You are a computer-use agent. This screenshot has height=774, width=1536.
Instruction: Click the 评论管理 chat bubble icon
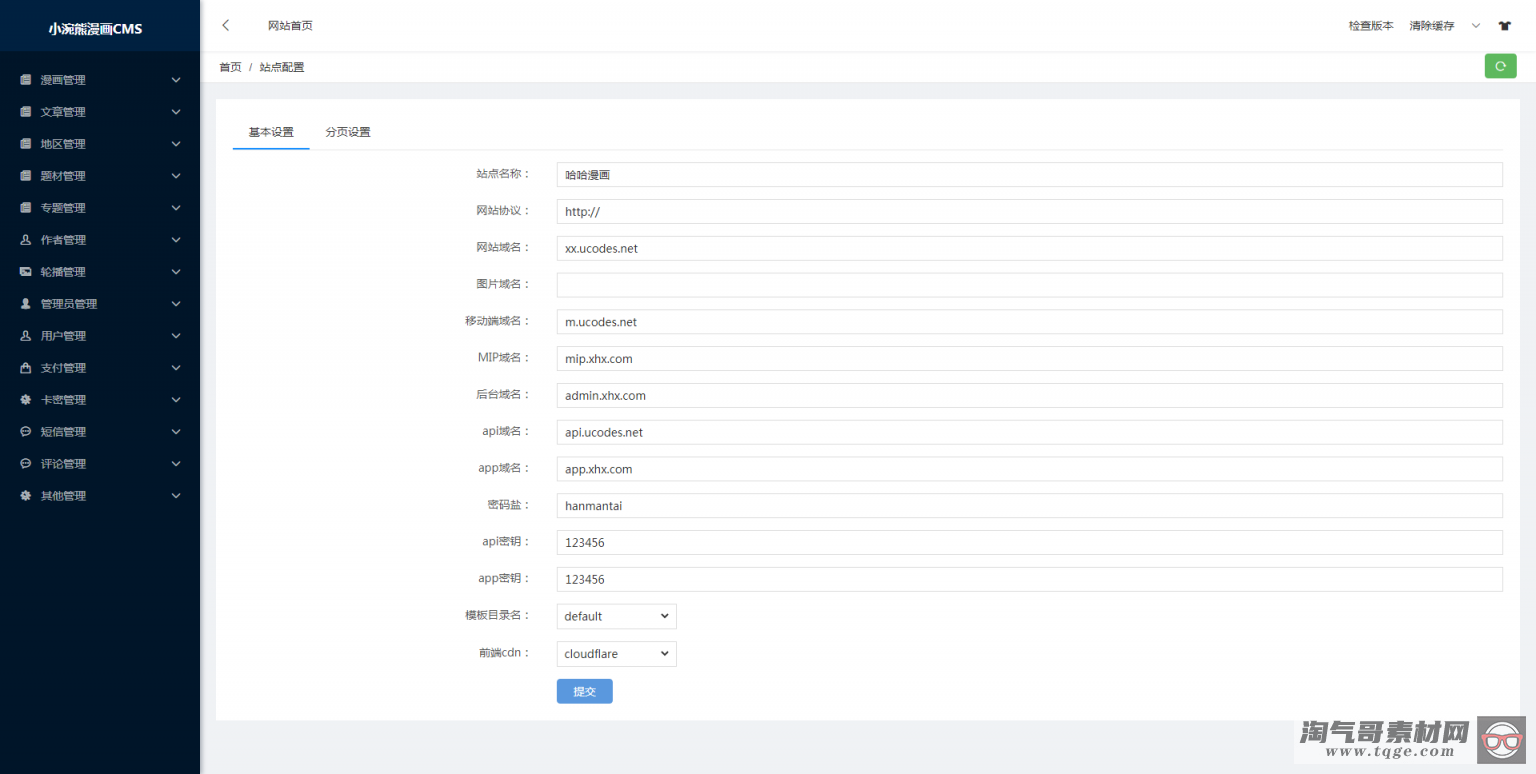pos(26,464)
